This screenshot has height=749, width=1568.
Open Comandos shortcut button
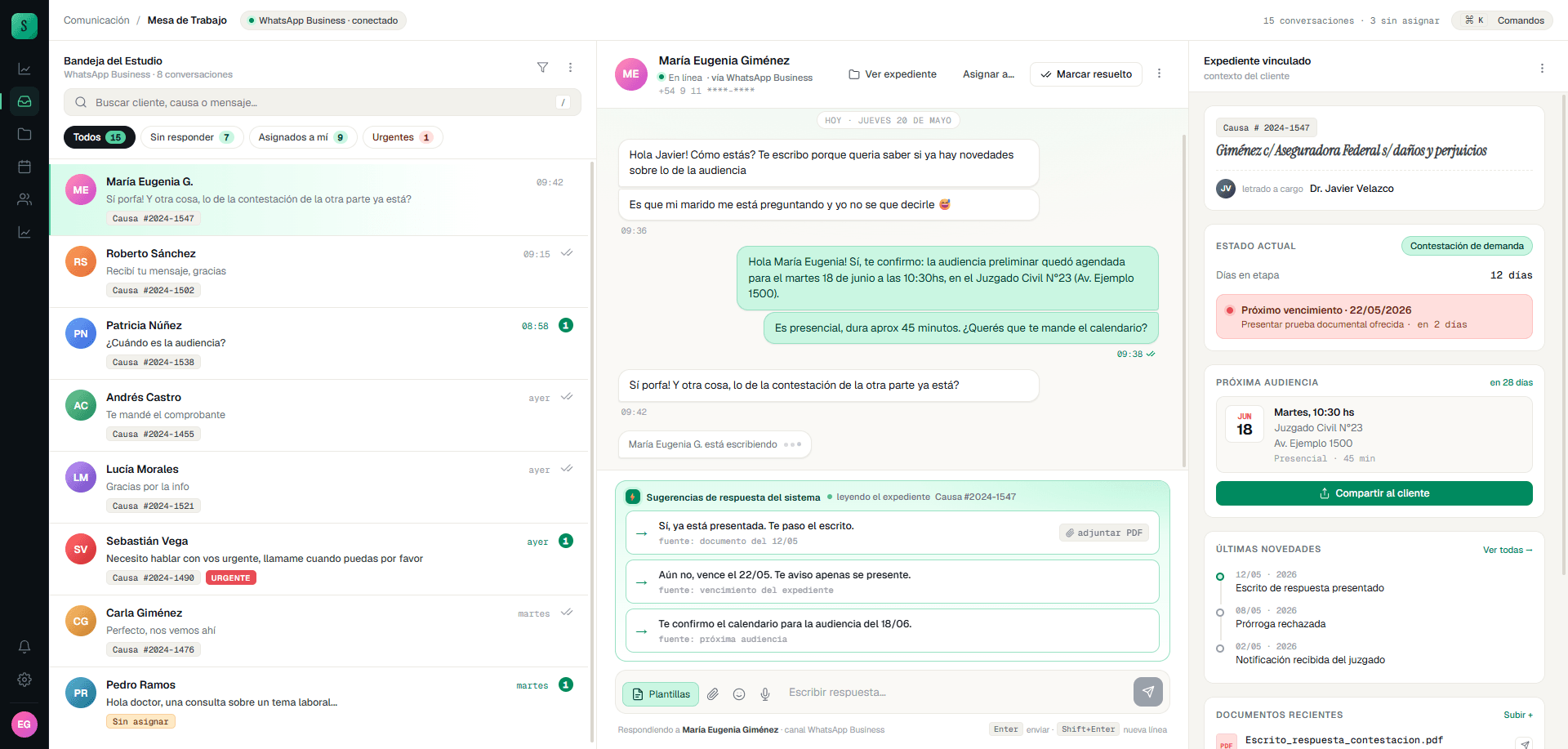tap(1503, 20)
